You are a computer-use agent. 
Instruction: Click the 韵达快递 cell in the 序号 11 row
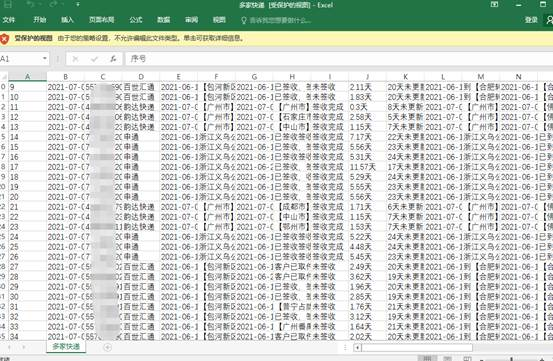point(141,107)
